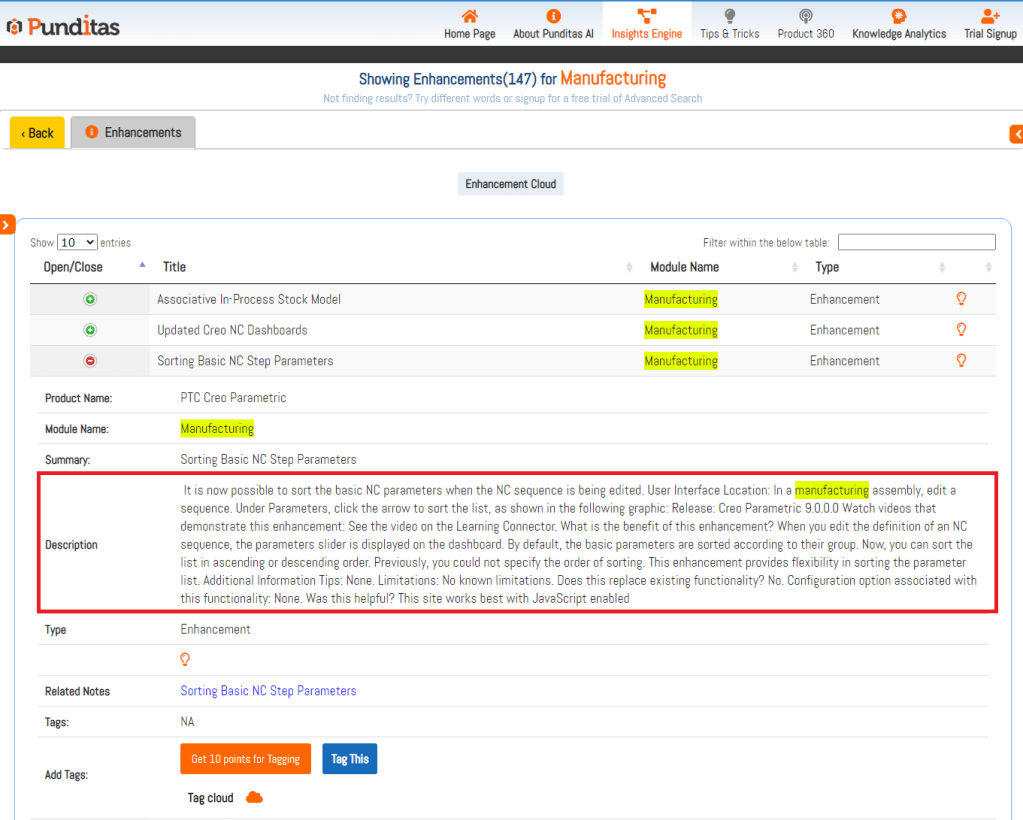
Task: Expand the Associative In-Process Stock Model row
Action: (x=90, y=299)
